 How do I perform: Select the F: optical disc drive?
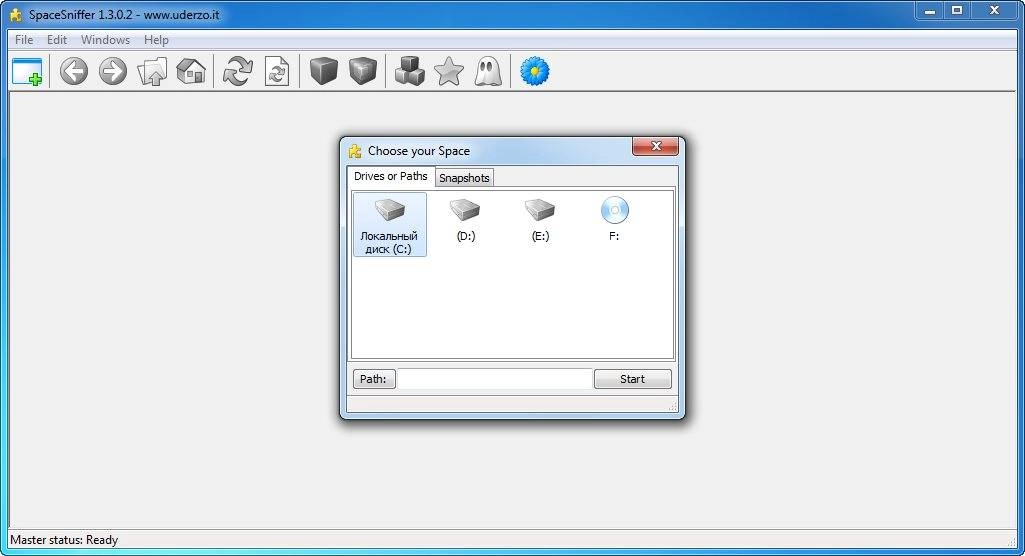614,220
